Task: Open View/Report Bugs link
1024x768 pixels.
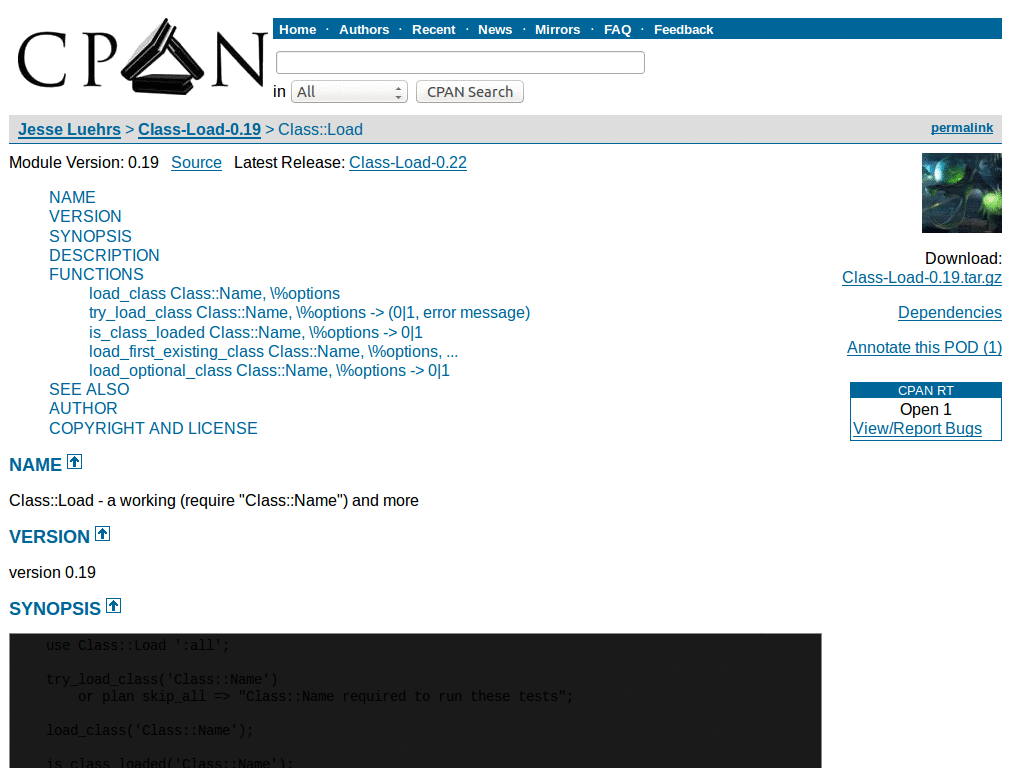Action: (917, 428)
